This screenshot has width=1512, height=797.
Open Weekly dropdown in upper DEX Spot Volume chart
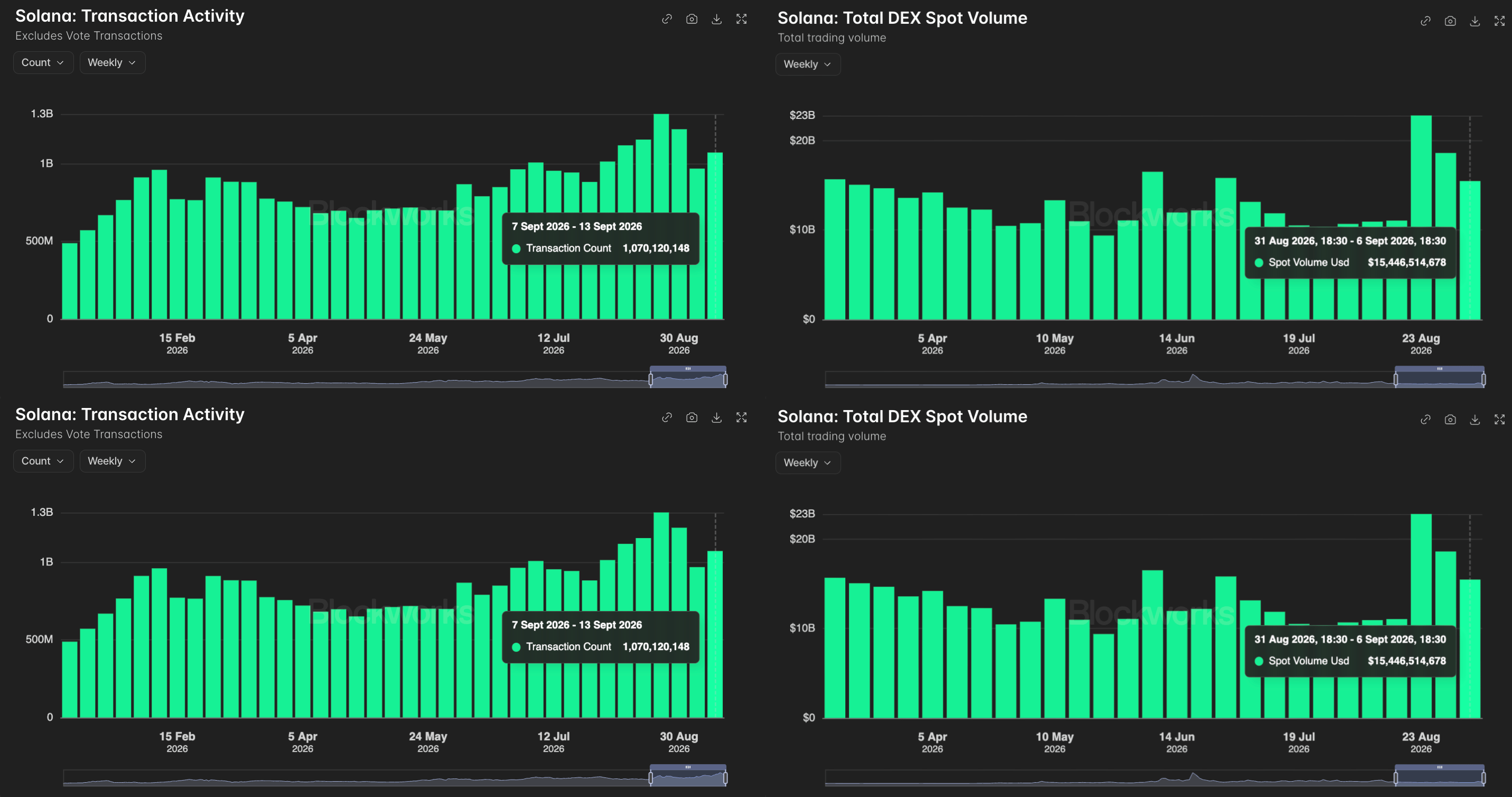808,64
